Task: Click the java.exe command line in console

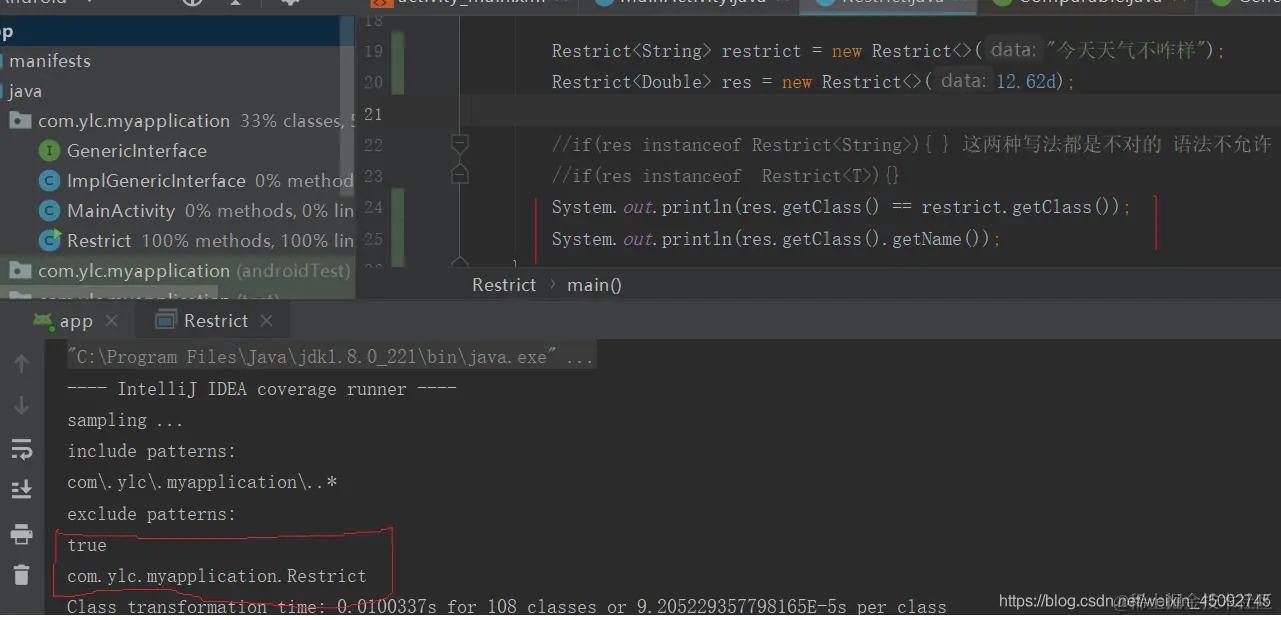Action: [331, 357]
